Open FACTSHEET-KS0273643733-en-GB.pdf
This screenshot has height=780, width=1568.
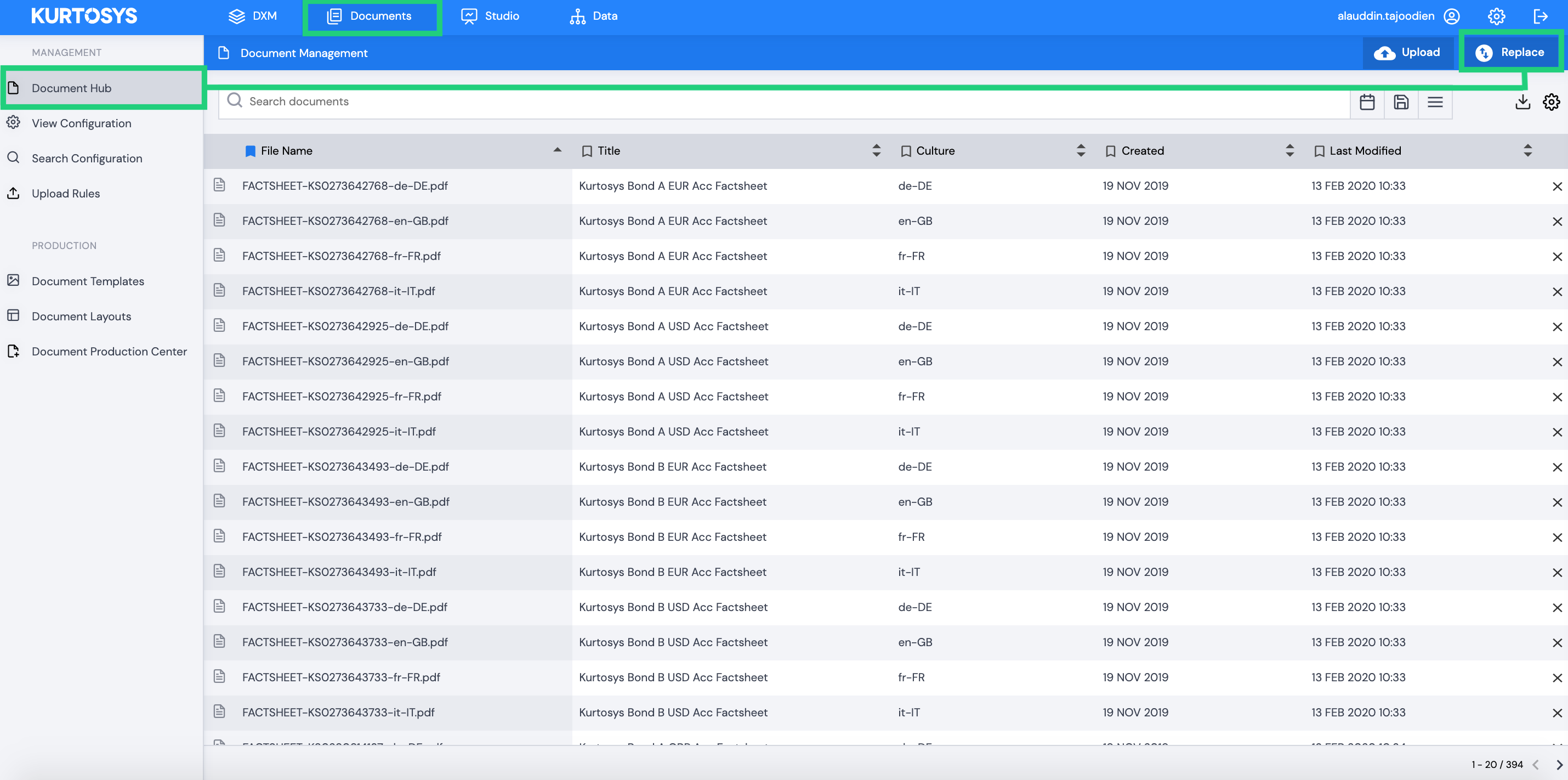(x=345, y=642)
